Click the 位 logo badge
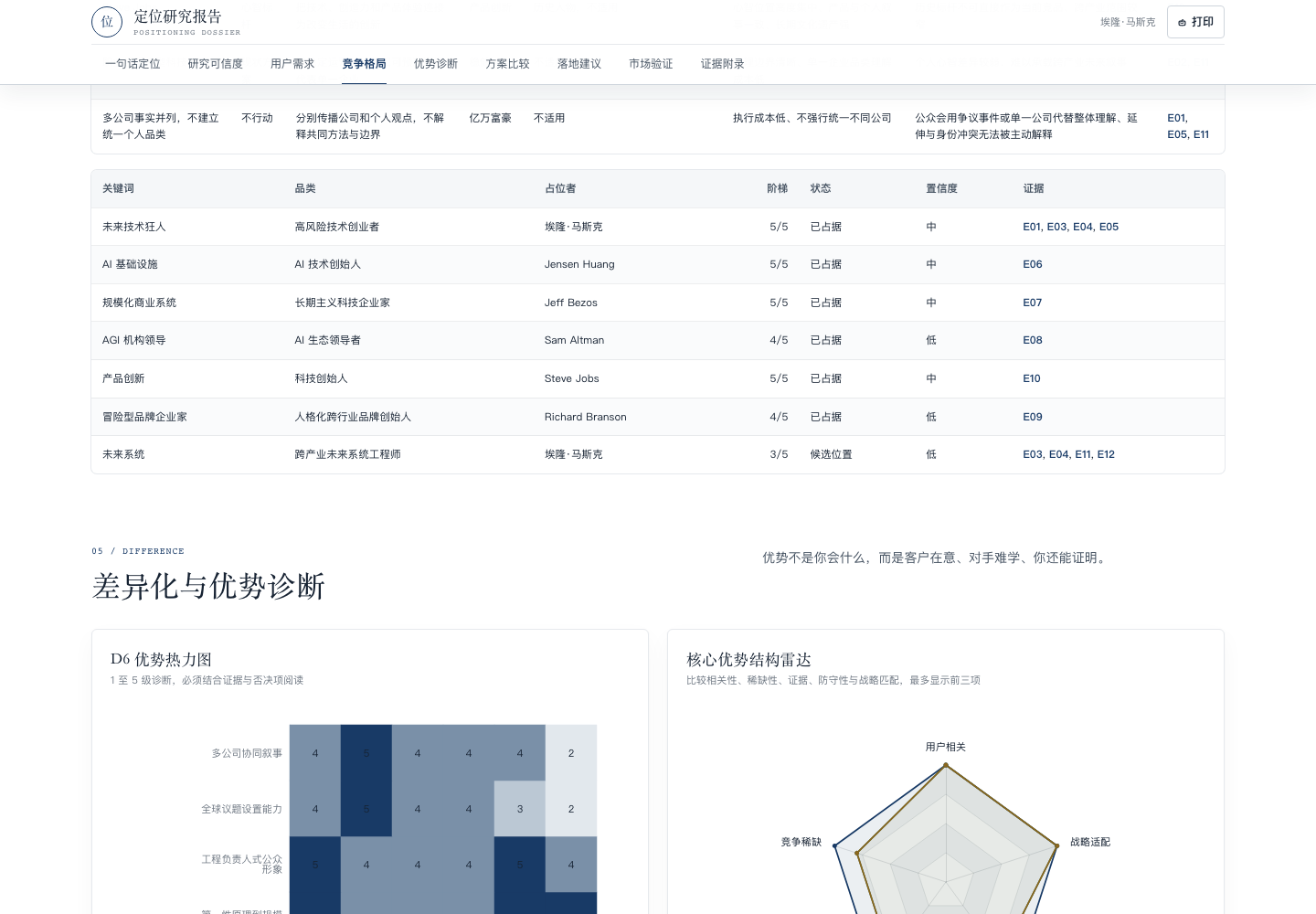This screenshot has width=1316, height=914. [107, 22]
